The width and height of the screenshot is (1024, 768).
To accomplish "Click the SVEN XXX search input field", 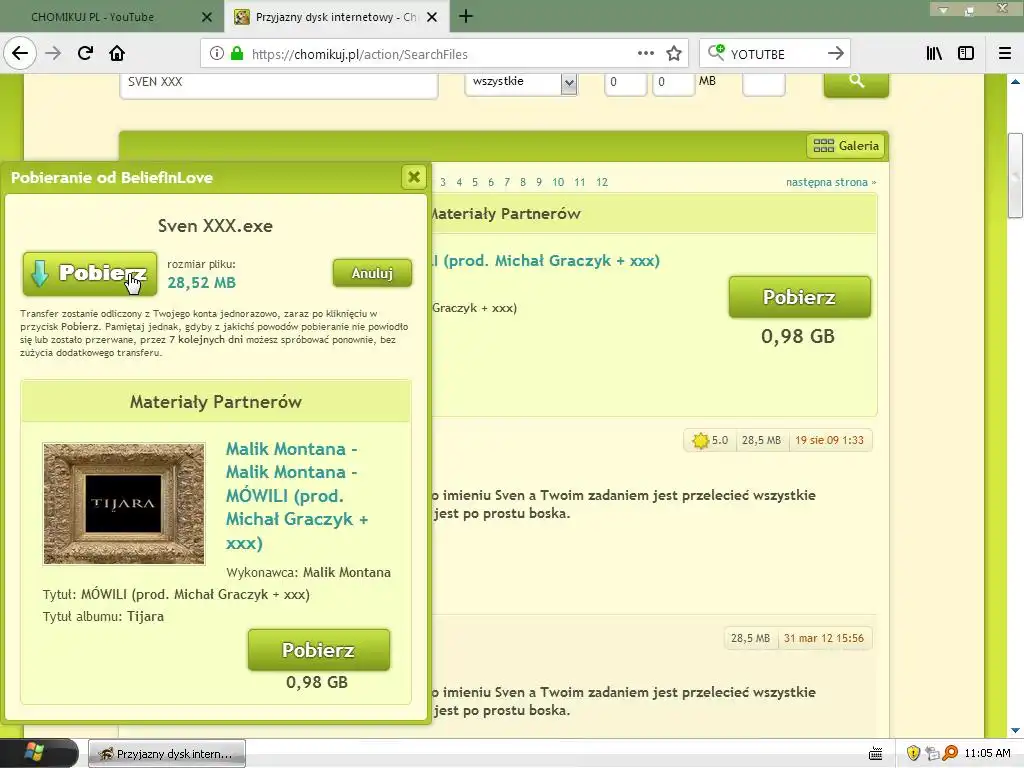I will click(279, 85).
